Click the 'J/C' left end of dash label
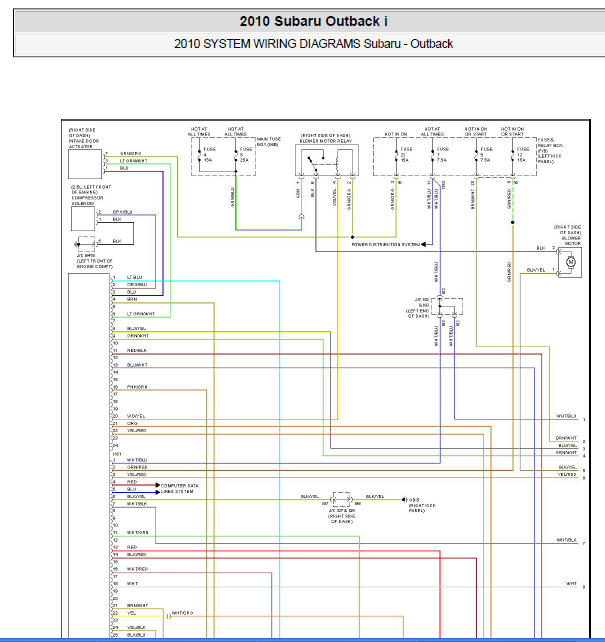Screen dimensions: 605x642 click(x=418, y=308)
